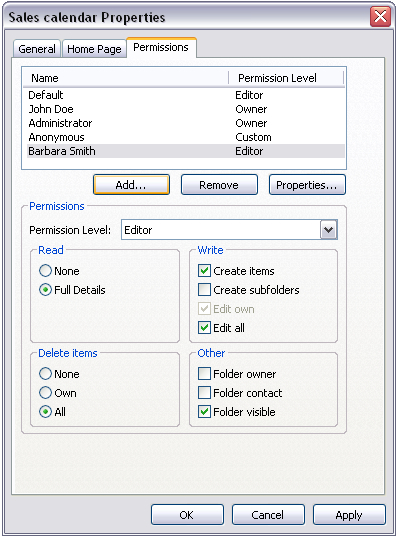Enable the Create subfolders checkbox
Screen dimensions: 397x537
[x=204, y=290]
